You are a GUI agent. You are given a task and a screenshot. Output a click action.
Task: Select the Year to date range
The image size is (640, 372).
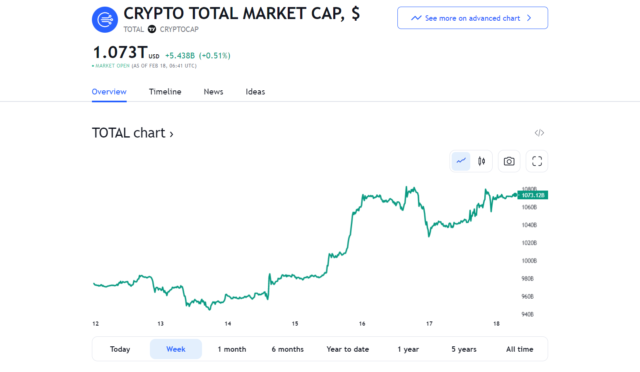coord(348,349)
